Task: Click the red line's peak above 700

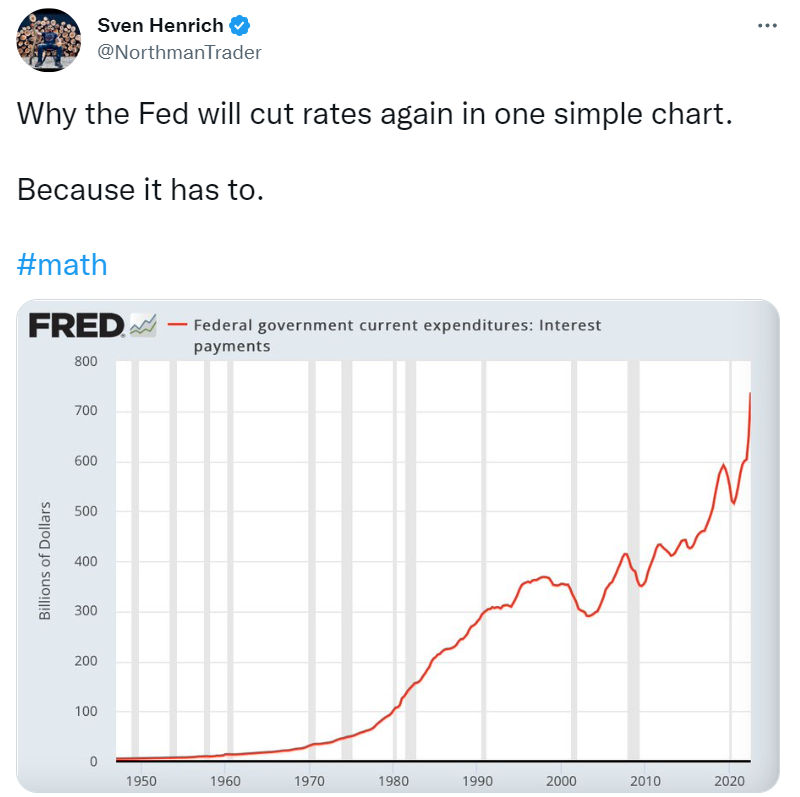Action: click(750, 394)
